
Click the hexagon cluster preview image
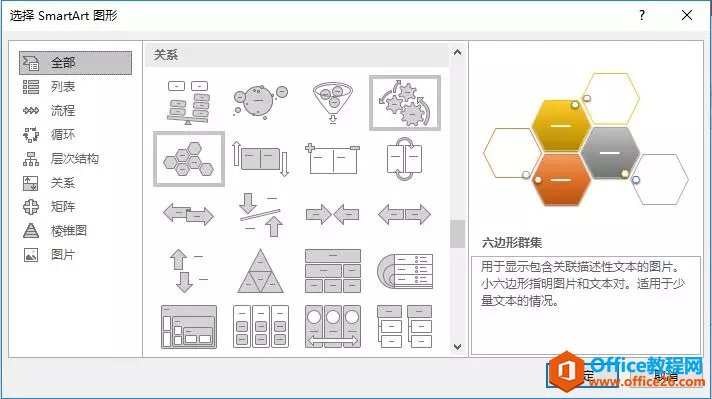point(586,140)
